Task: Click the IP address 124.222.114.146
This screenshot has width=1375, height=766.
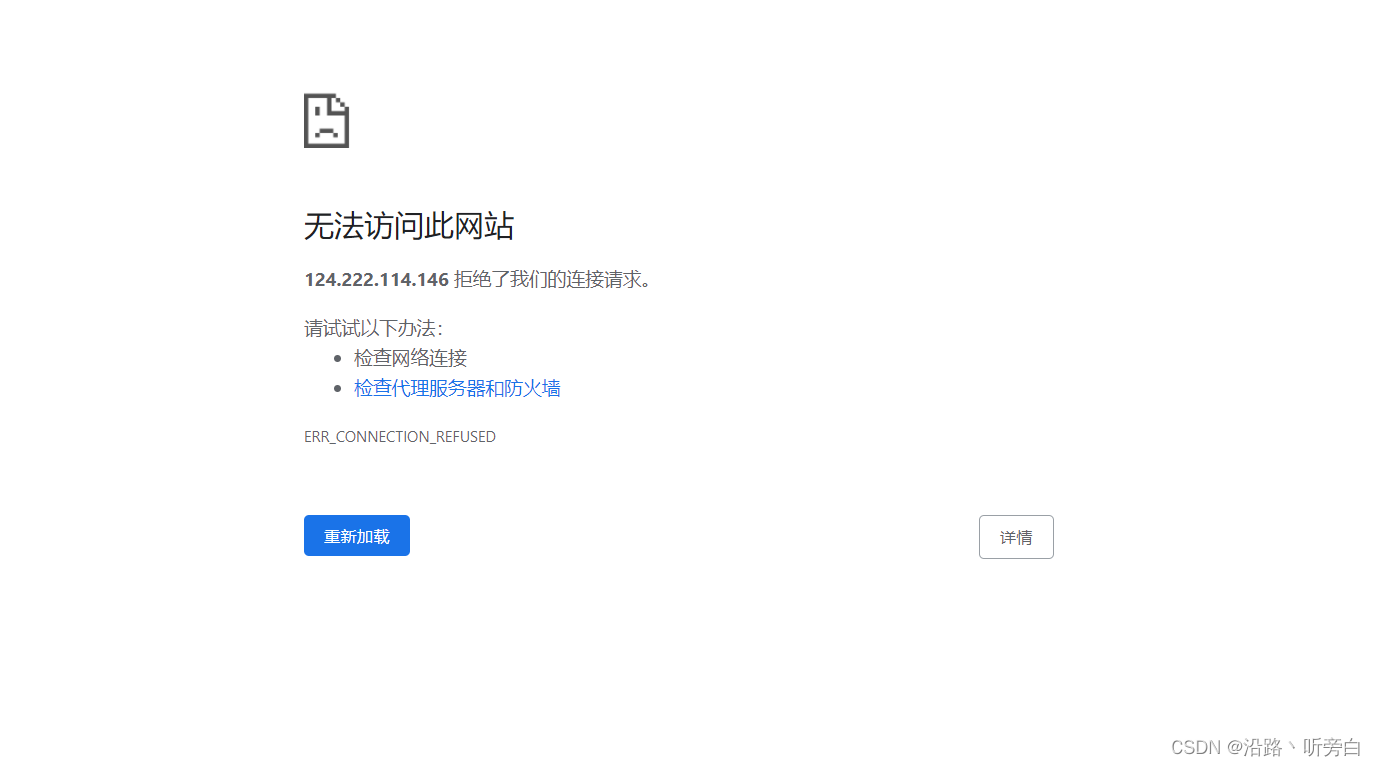Action: click(376, 279)
